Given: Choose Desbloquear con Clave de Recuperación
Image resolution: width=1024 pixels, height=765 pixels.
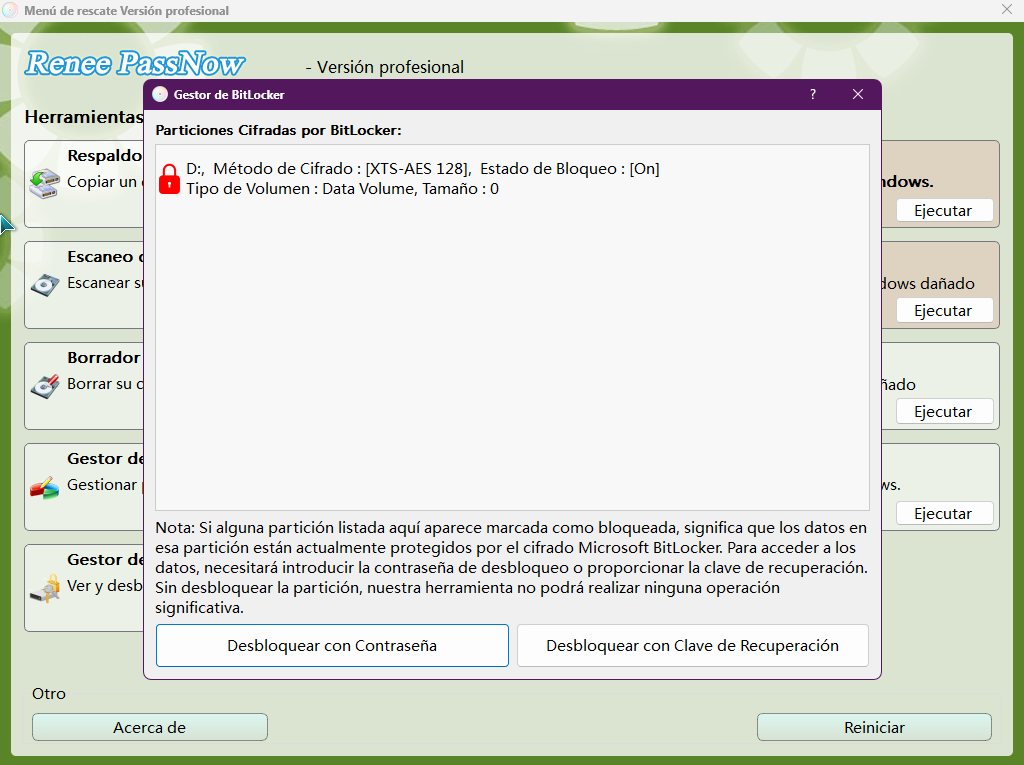Looking at the screenshot, I should coord(692,645).
